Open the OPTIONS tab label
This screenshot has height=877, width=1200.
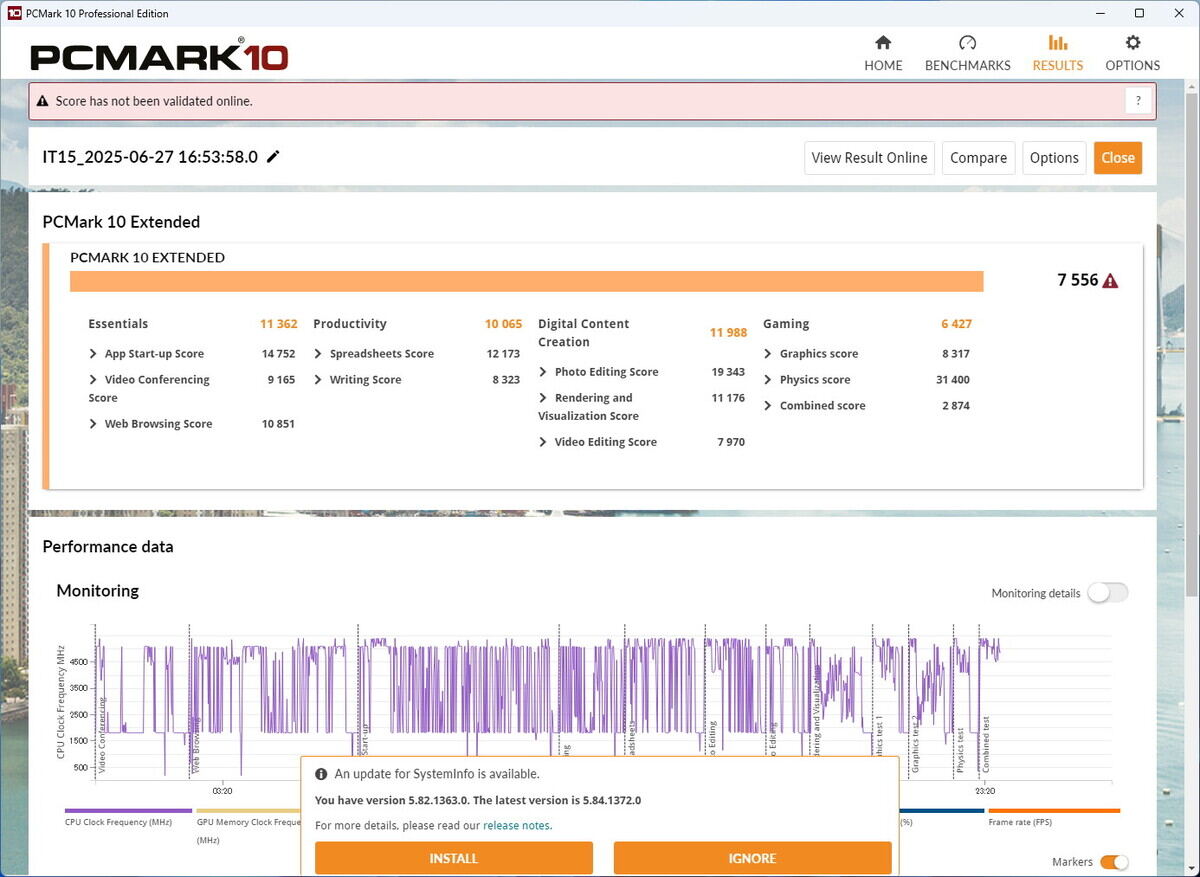tap(1133, 66)
